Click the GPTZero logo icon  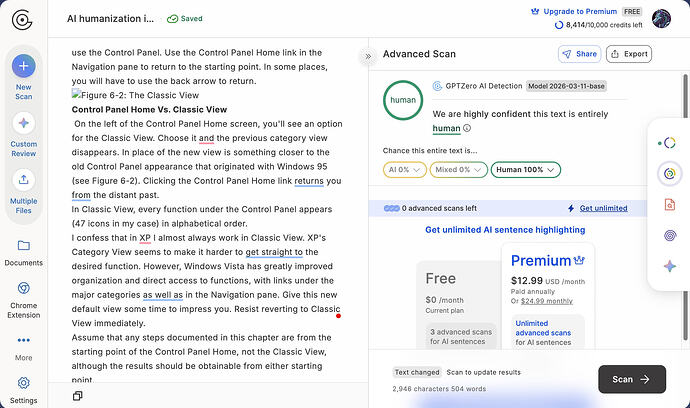[x=22, y=20]
